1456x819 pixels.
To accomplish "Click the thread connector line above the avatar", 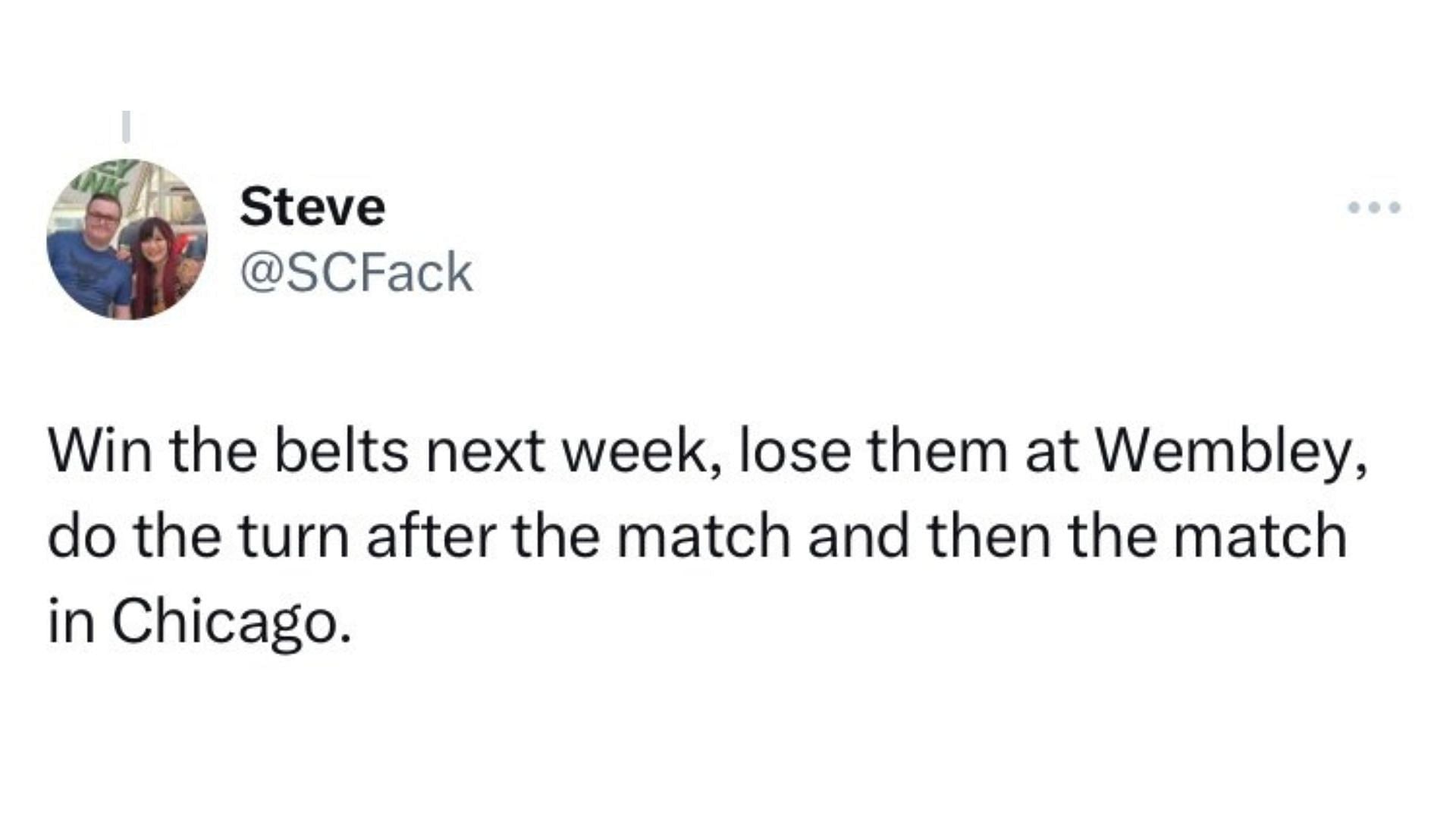I will click(x=127, y=127).
